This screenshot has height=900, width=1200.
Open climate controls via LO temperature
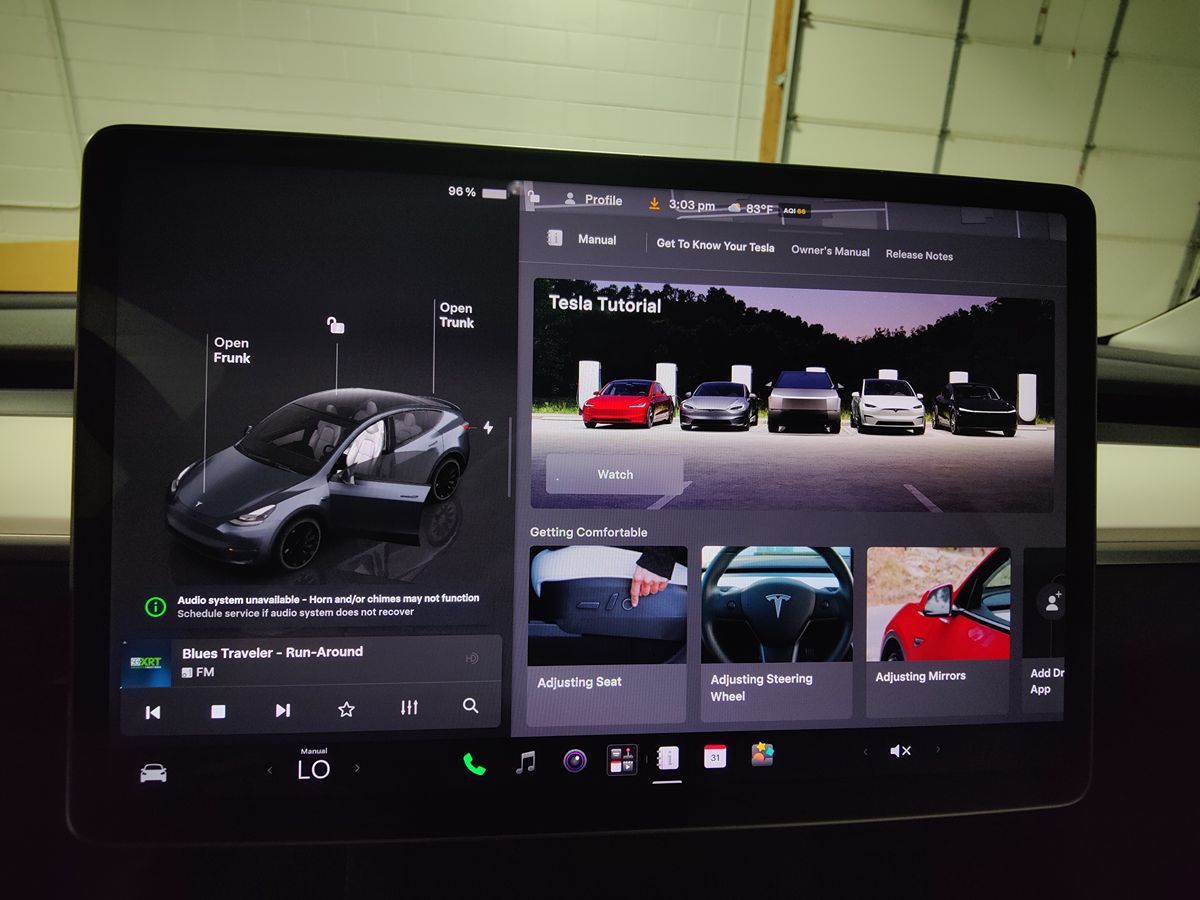[313, 769]
